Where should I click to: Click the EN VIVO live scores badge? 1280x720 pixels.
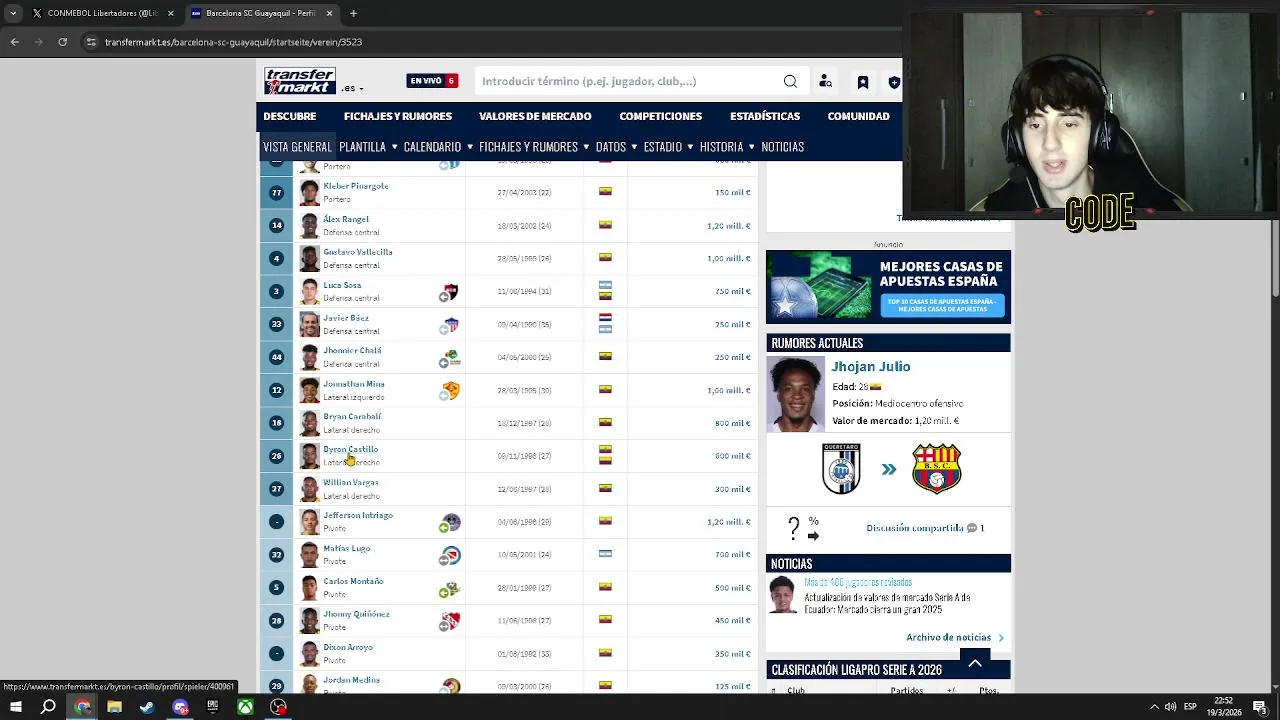[x=432, y=81]
